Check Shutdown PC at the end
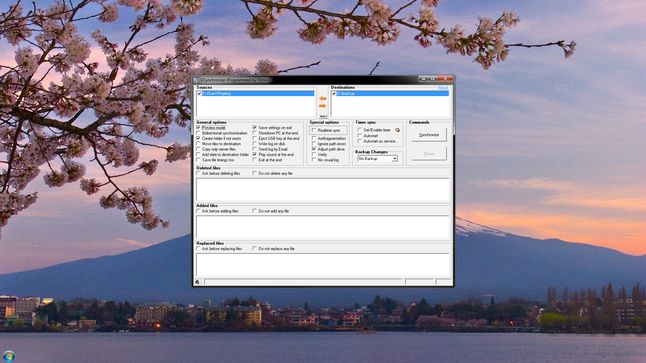This screenshot has width=646, height=363. [255, 133]
